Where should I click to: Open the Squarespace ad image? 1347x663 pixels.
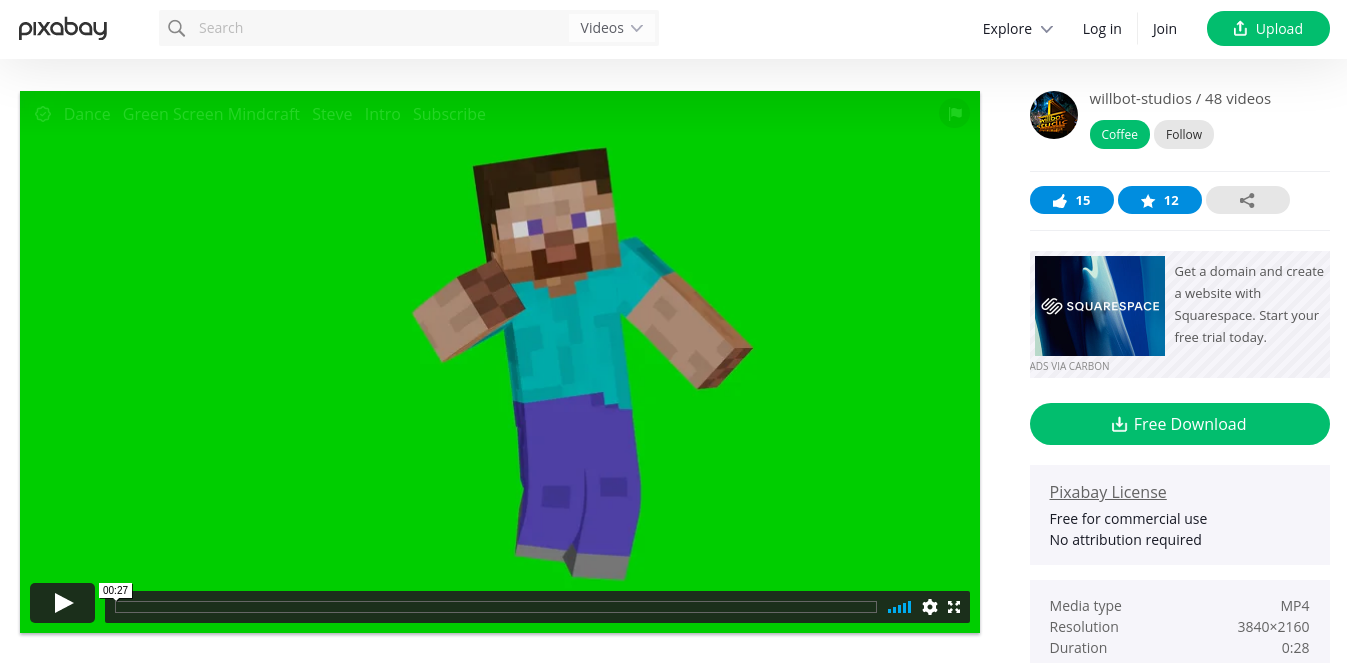[x=1100, y=306]
